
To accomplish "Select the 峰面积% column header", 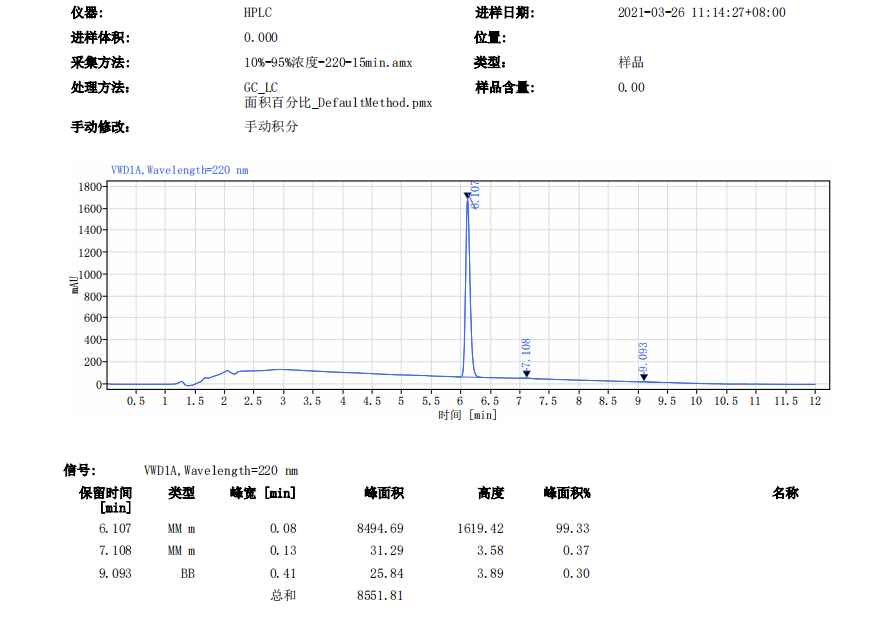I will point(567,493).
